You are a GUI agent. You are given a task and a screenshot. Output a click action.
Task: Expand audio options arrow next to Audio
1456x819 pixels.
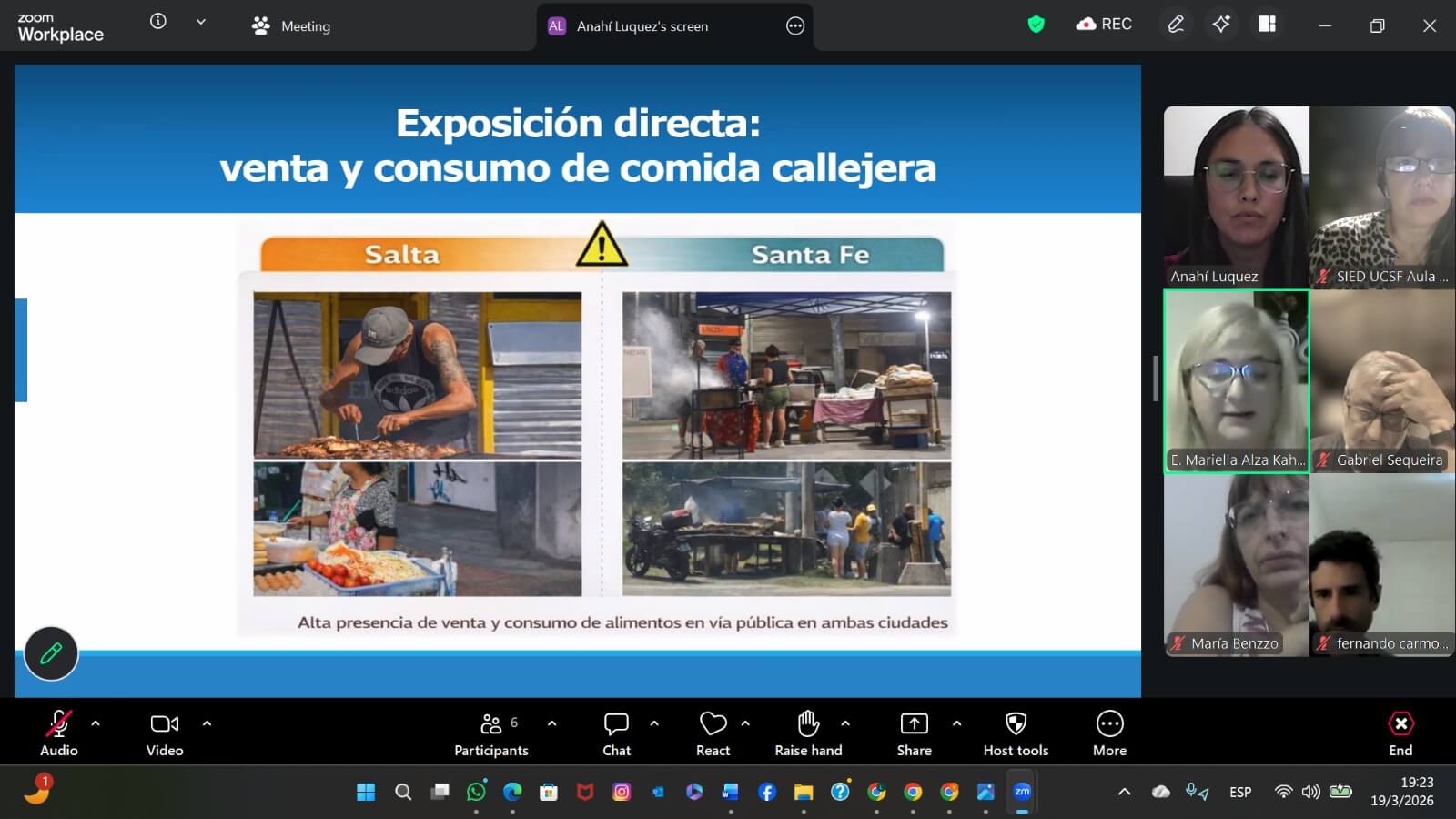(96, 723)
